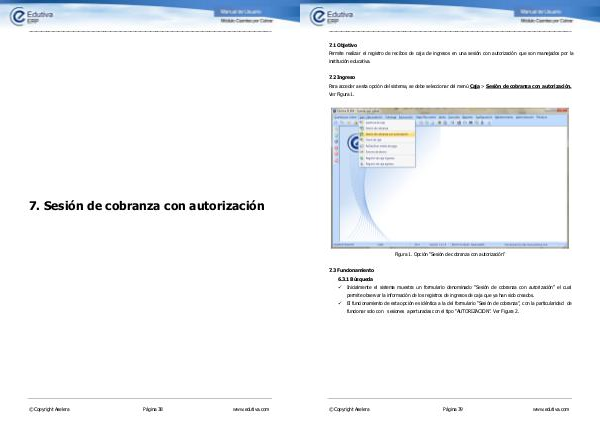Image resolution: width=600 pixels, height=424 pixels.
Task: Click the "7.2 Ingreso" section heading
Action: [x=342, y=77]
